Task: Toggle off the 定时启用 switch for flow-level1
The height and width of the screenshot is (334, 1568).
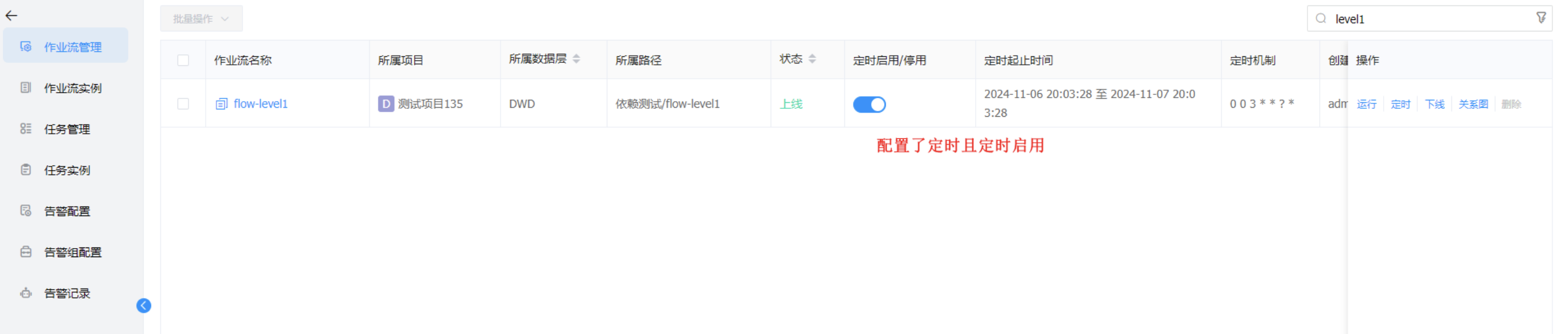Action: pos(869,105)
